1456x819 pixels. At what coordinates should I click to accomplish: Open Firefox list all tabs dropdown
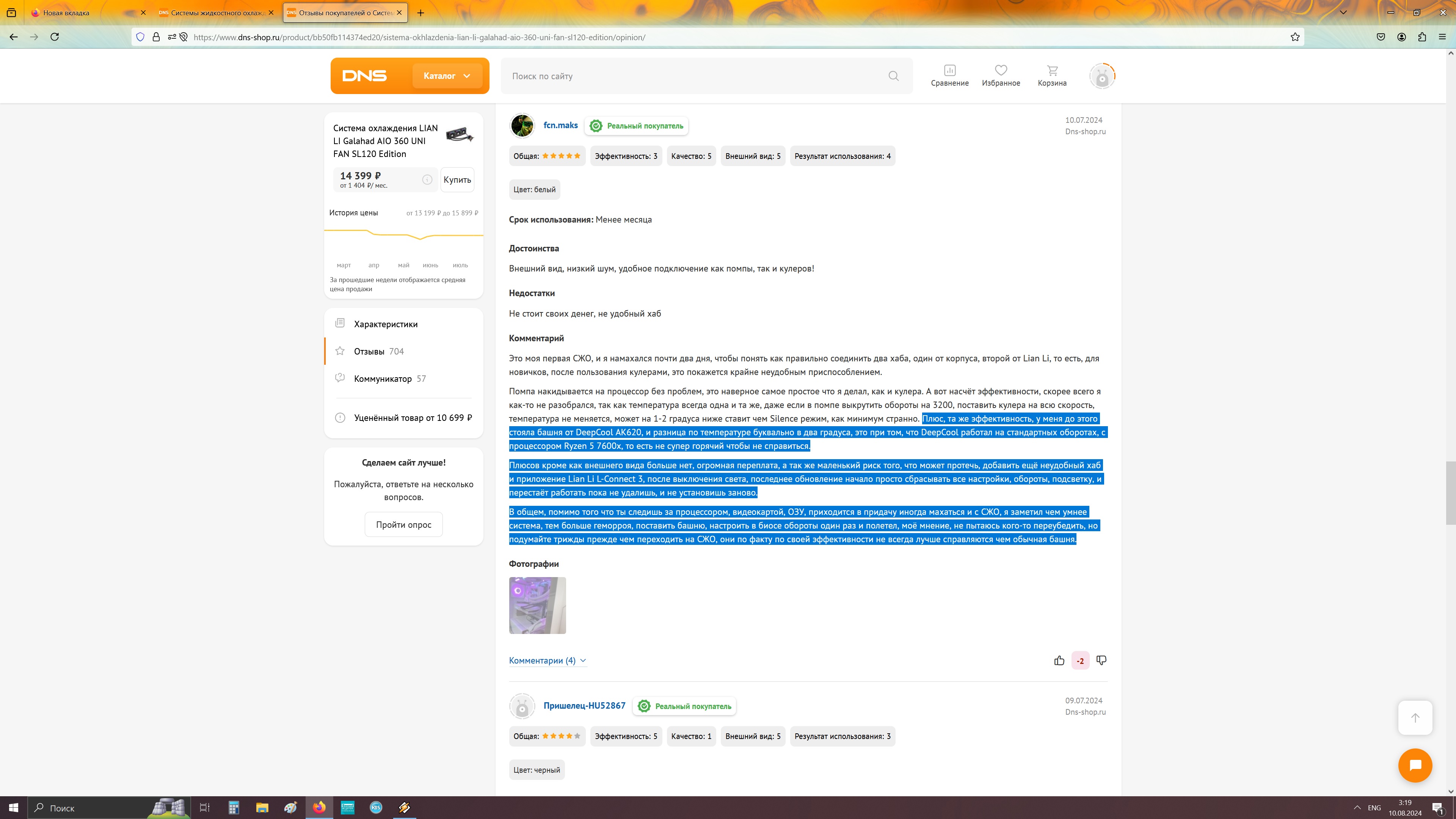click(1343, 13)
